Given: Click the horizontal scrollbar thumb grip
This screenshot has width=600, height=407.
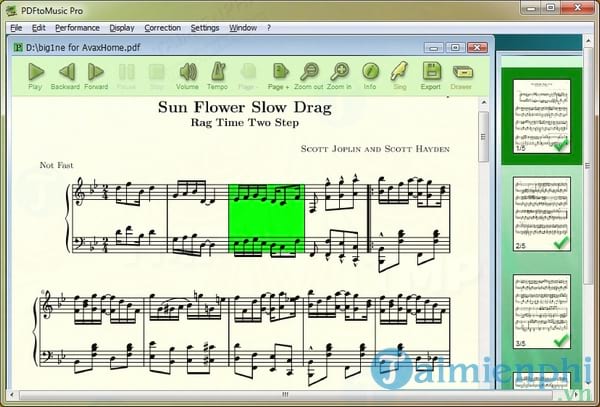Looking at the screenshot, I should click(285, 394).
